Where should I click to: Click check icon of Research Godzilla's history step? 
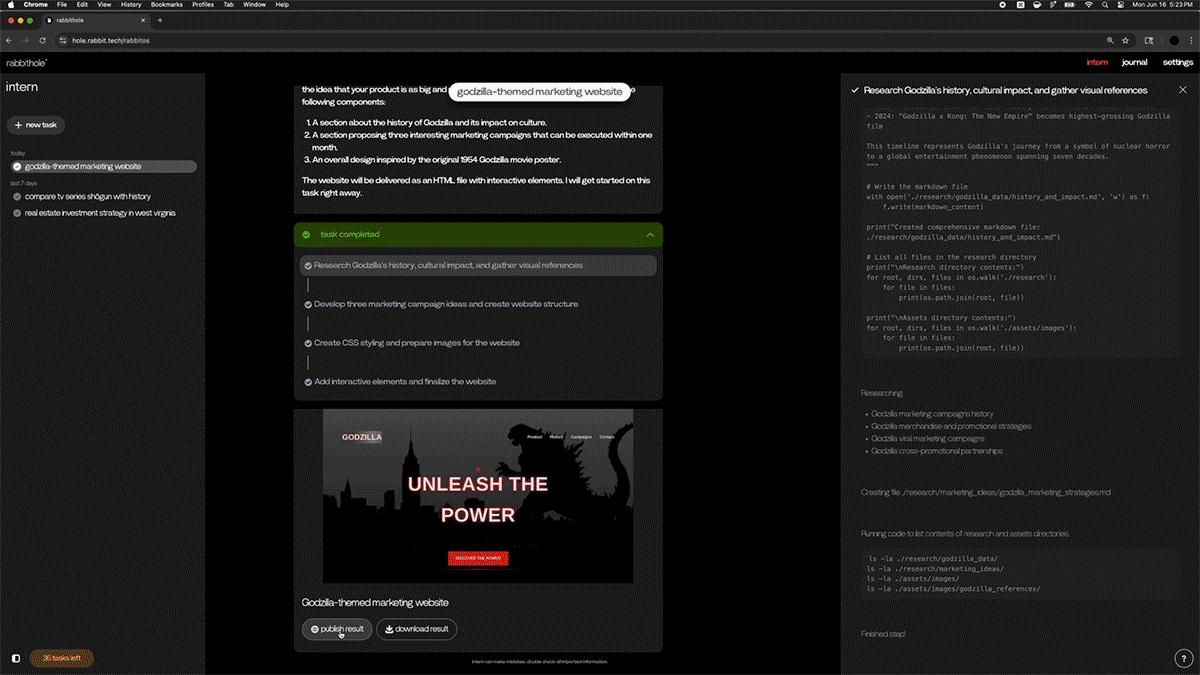click(308, 265)
